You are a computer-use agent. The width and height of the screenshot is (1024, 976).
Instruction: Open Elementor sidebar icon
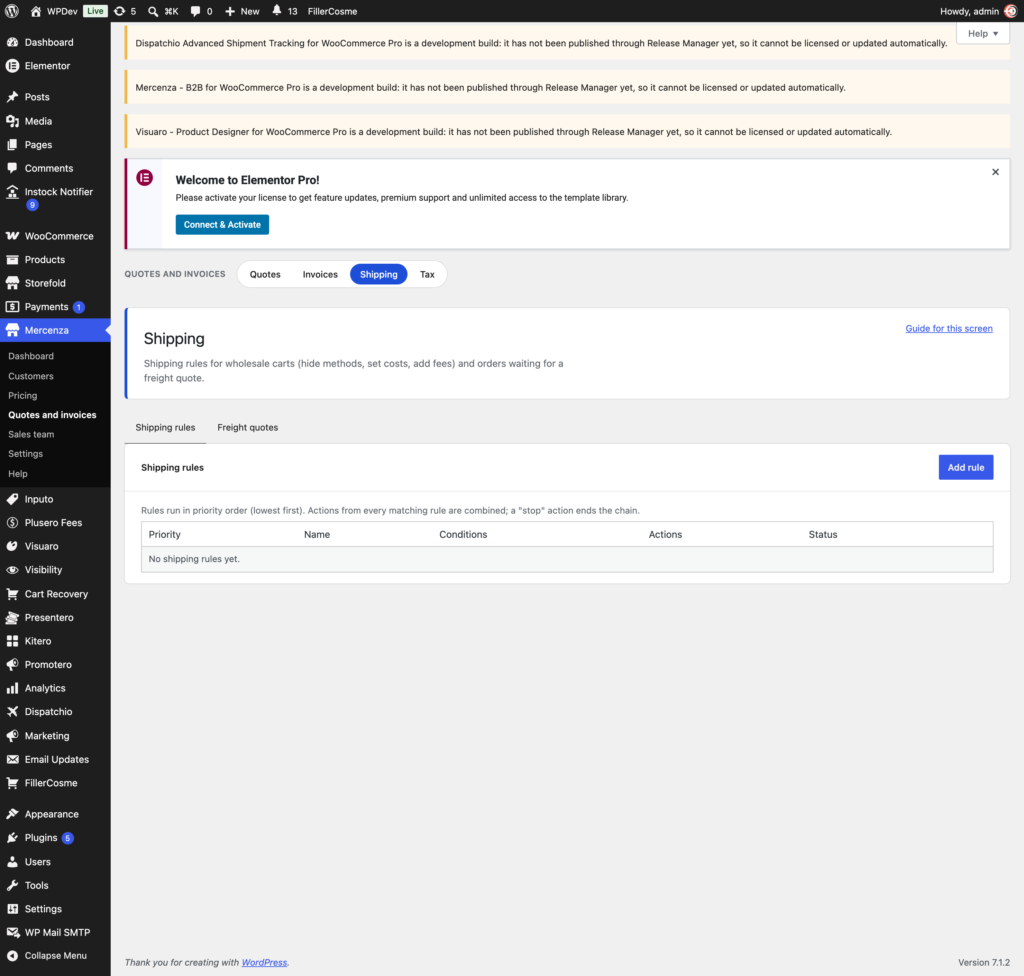click(x=12, y=65)
